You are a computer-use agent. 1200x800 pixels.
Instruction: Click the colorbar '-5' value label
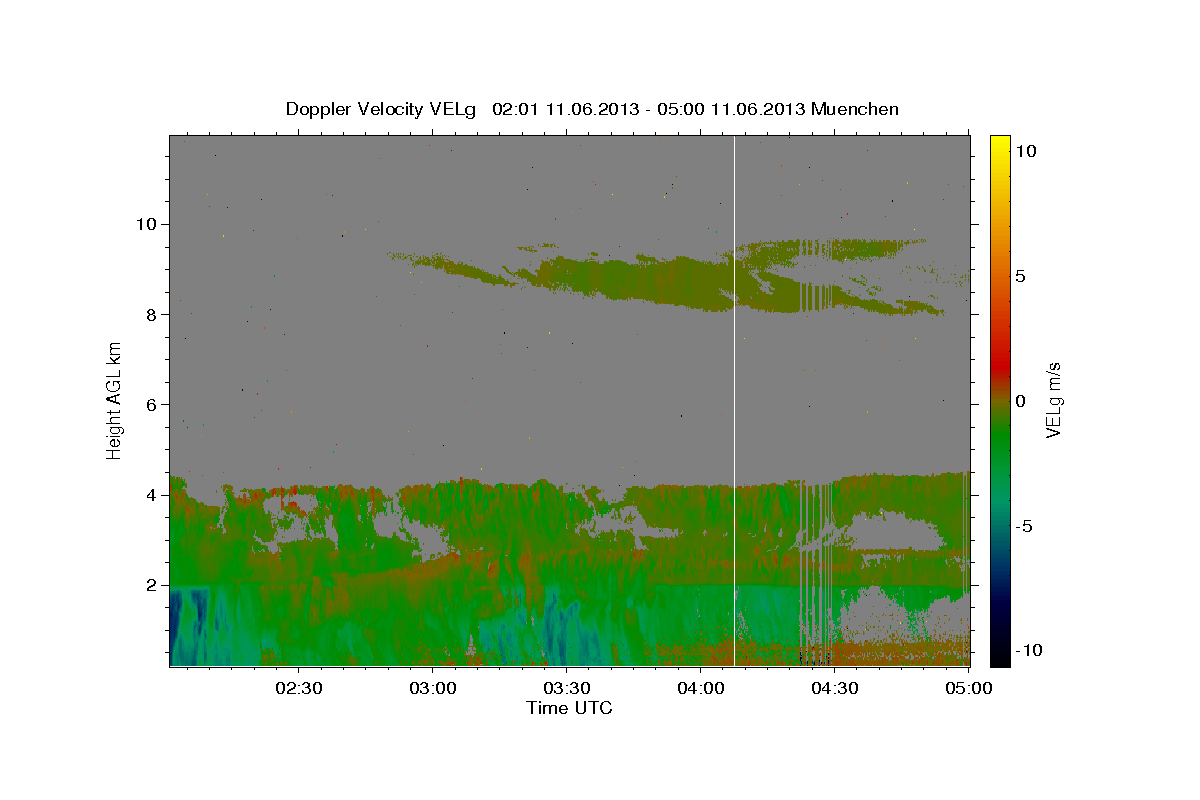(x=1024, y=526)
